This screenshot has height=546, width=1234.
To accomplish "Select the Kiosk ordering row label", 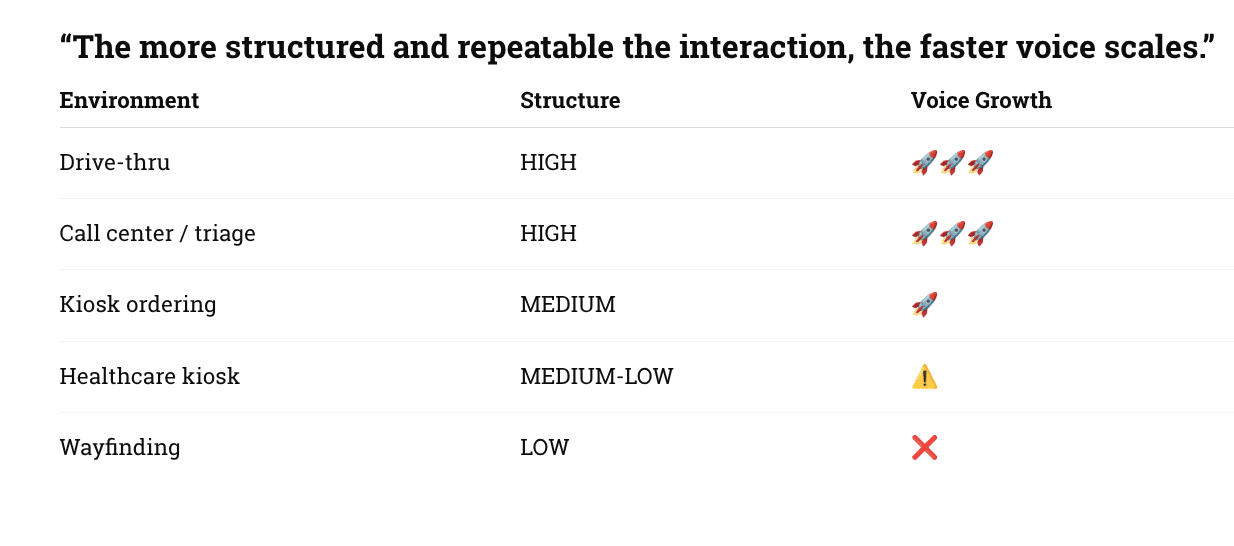I will (138, 305).
